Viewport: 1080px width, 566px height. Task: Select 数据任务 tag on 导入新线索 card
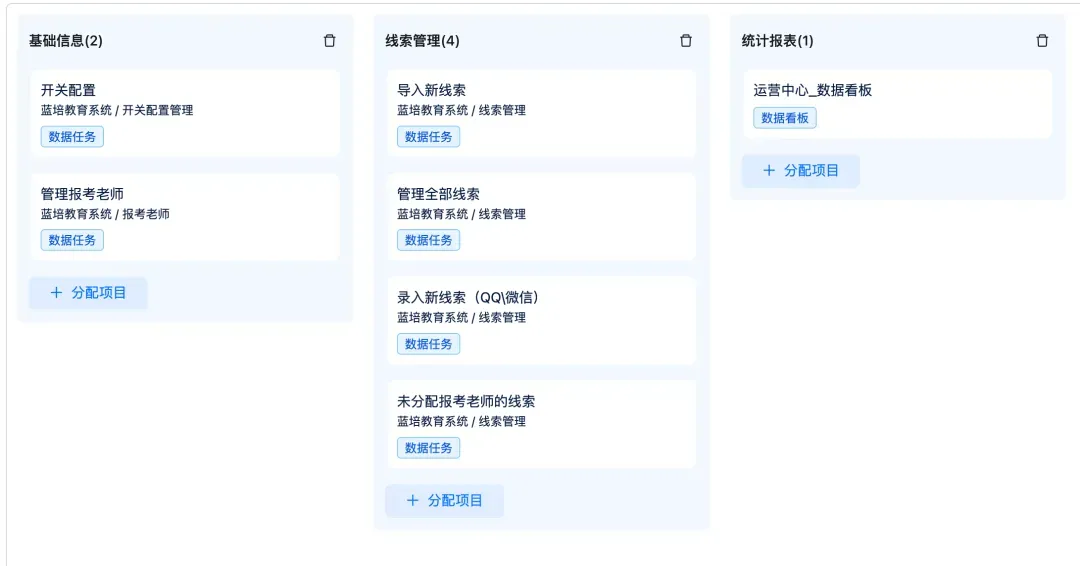click(x=428, y=137)
